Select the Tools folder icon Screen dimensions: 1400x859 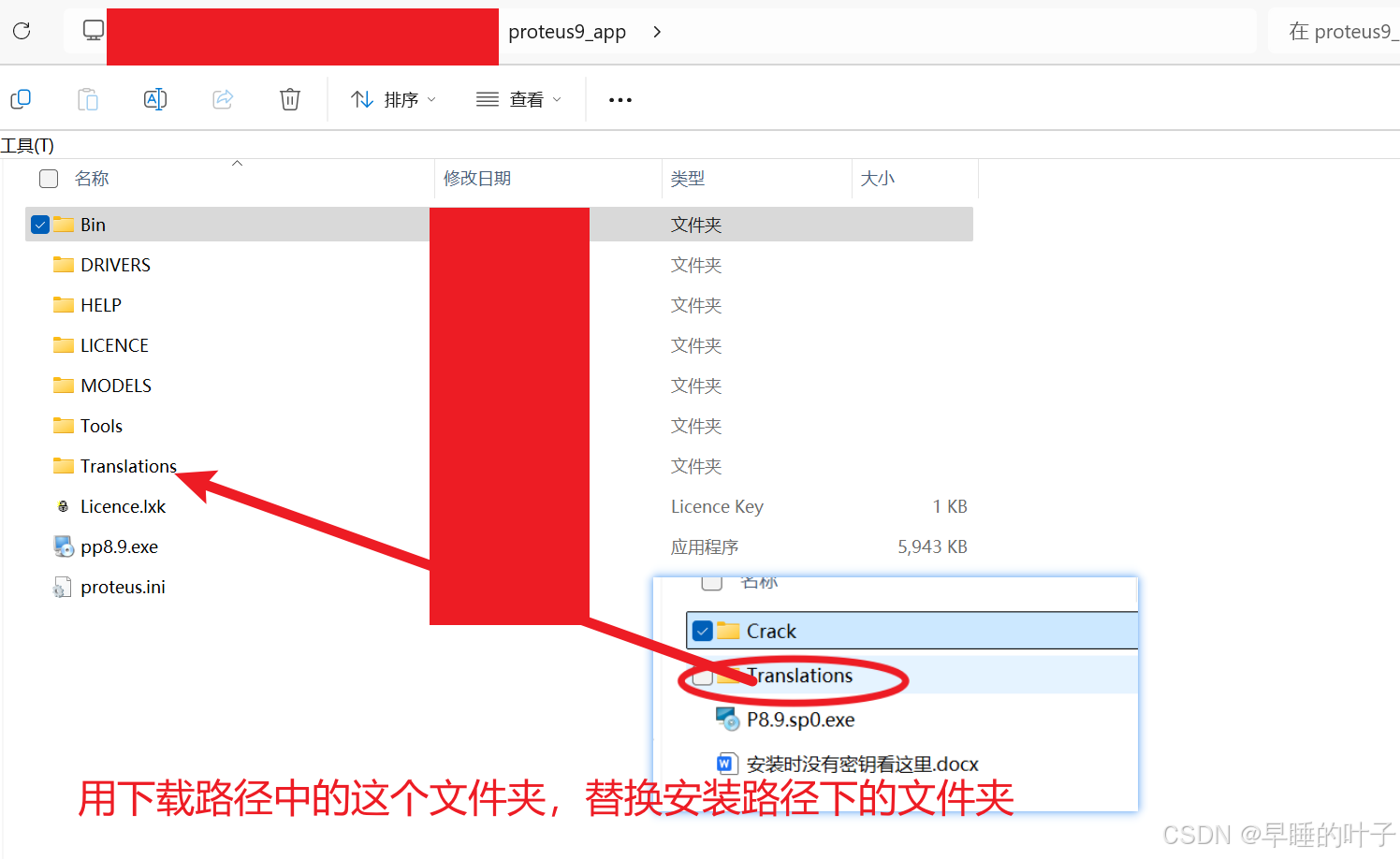click(x=64, y=426)
